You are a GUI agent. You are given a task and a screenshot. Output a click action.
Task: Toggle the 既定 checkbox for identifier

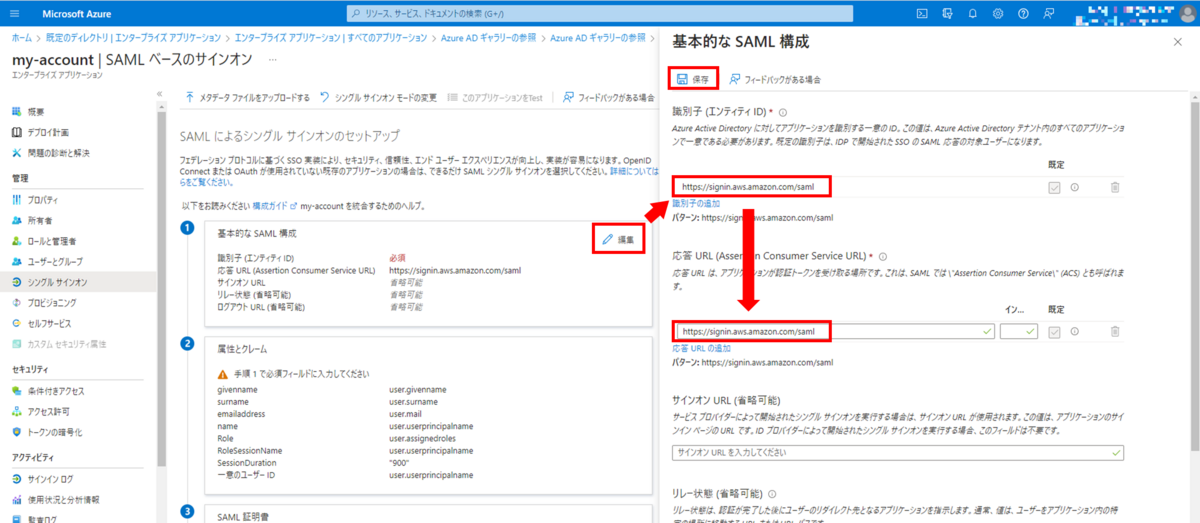(x=1054, y=187)
